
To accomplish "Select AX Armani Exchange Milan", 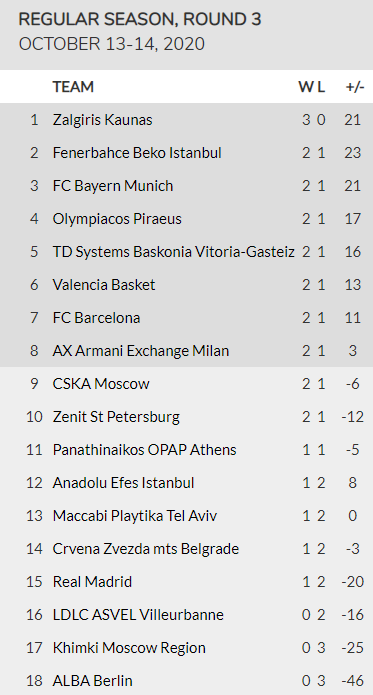I will pyautogui.click(x=141, y=351).
